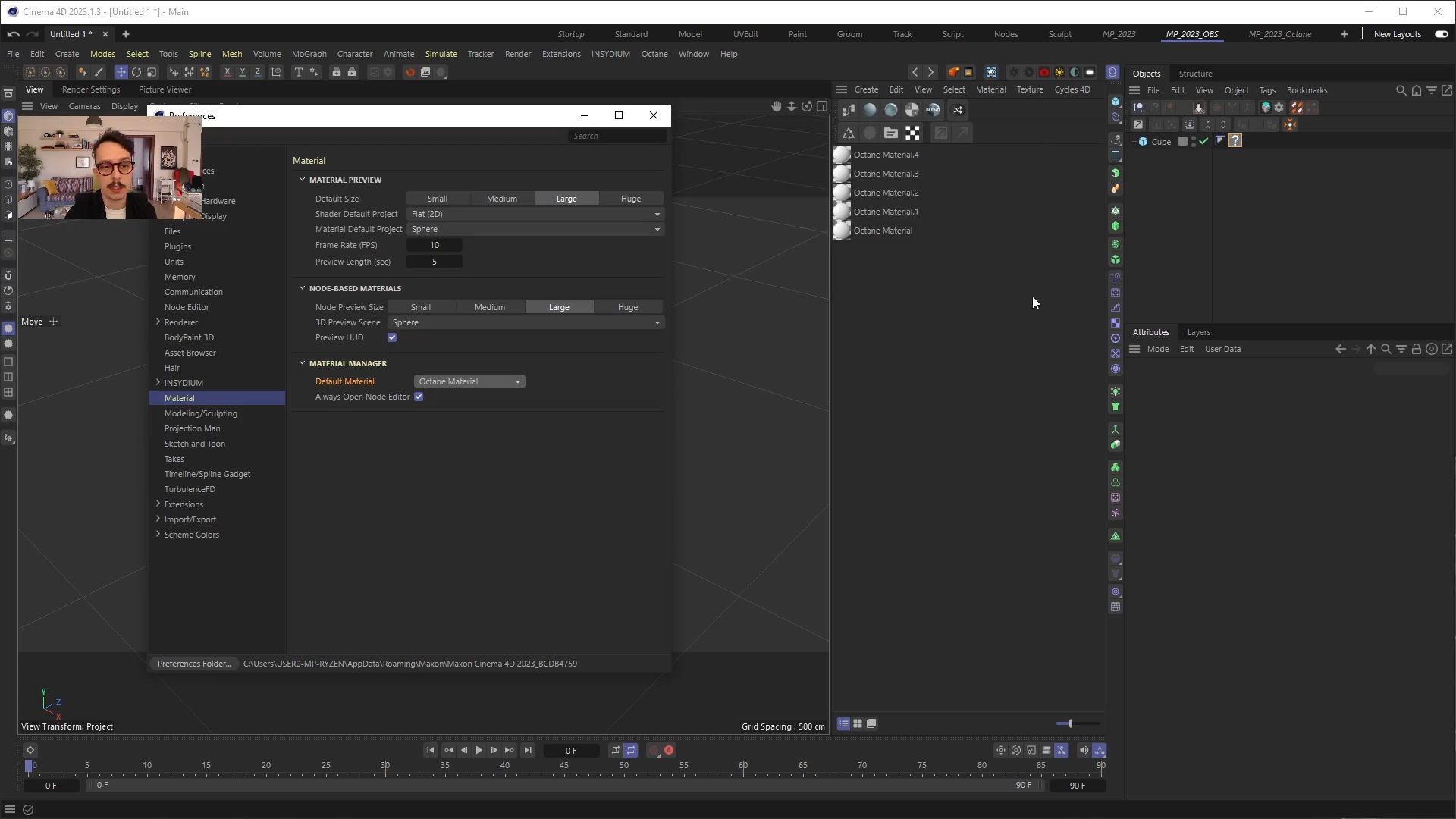
Task: Click the red Octane record icon
Action: [1044, 72]
